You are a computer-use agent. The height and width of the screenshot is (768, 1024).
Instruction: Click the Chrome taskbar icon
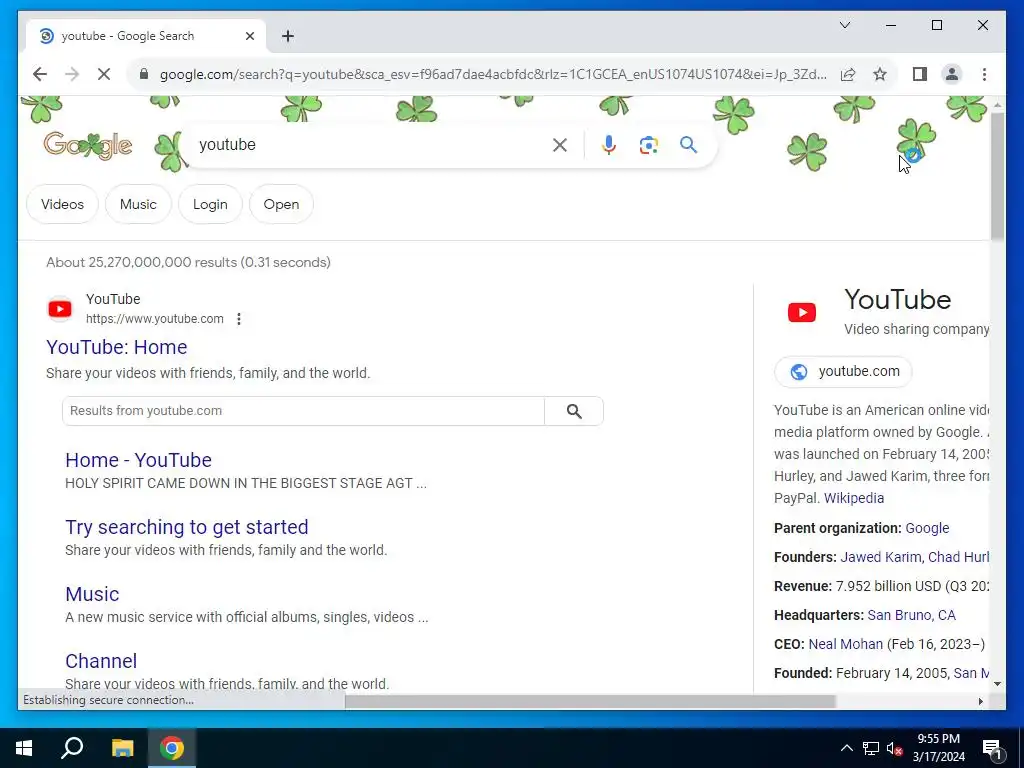pyautogui.click(x=172, y=748)
